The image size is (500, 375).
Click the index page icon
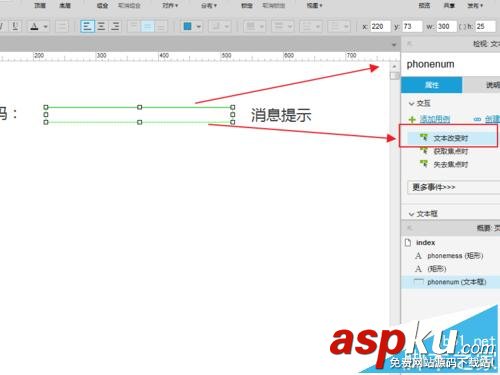(x=408, y=242)
